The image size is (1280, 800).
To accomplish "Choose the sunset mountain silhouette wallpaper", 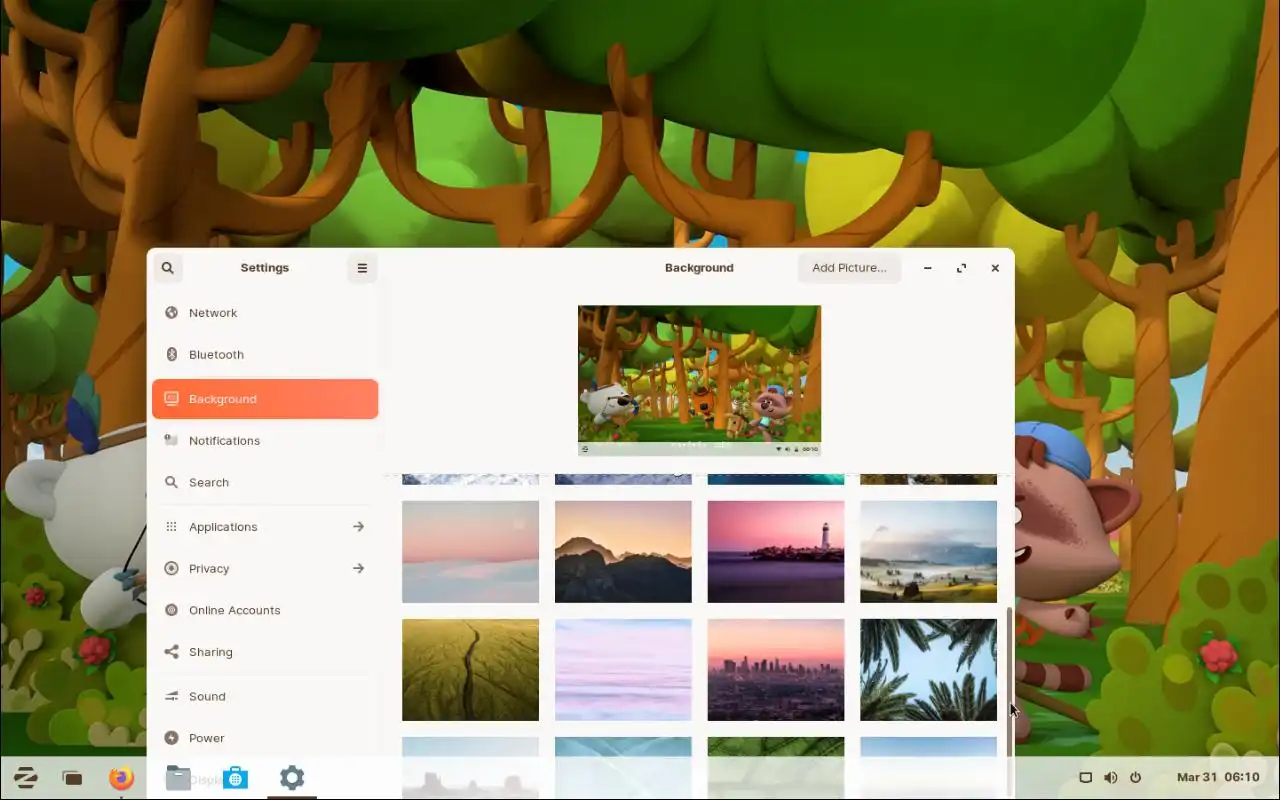I will [623, 552].
